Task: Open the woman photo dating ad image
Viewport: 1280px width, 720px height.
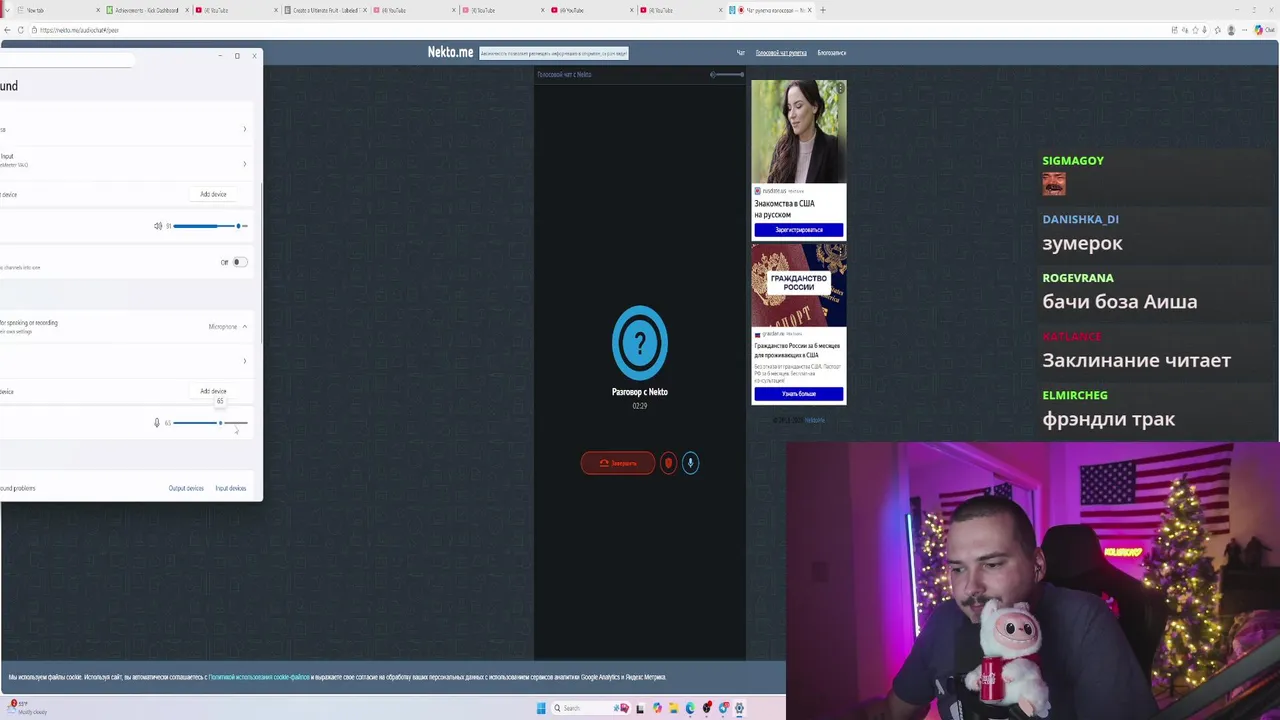Action: click(x=799, y=131)
